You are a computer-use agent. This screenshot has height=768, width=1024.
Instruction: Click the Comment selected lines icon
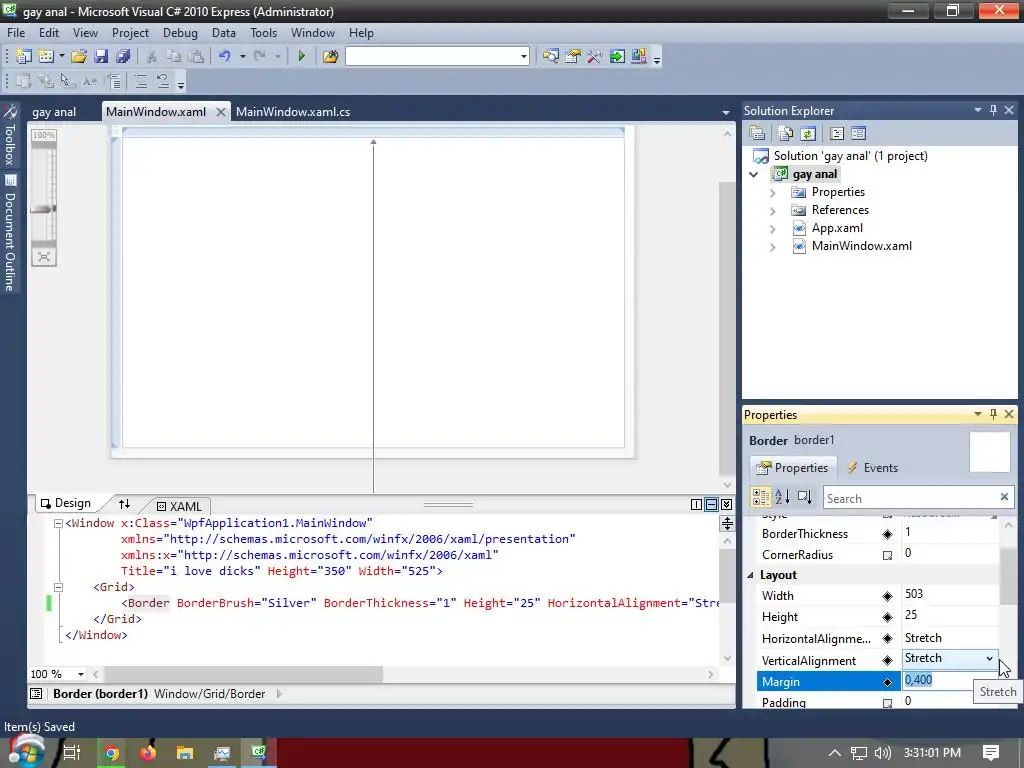coord(140,81)
